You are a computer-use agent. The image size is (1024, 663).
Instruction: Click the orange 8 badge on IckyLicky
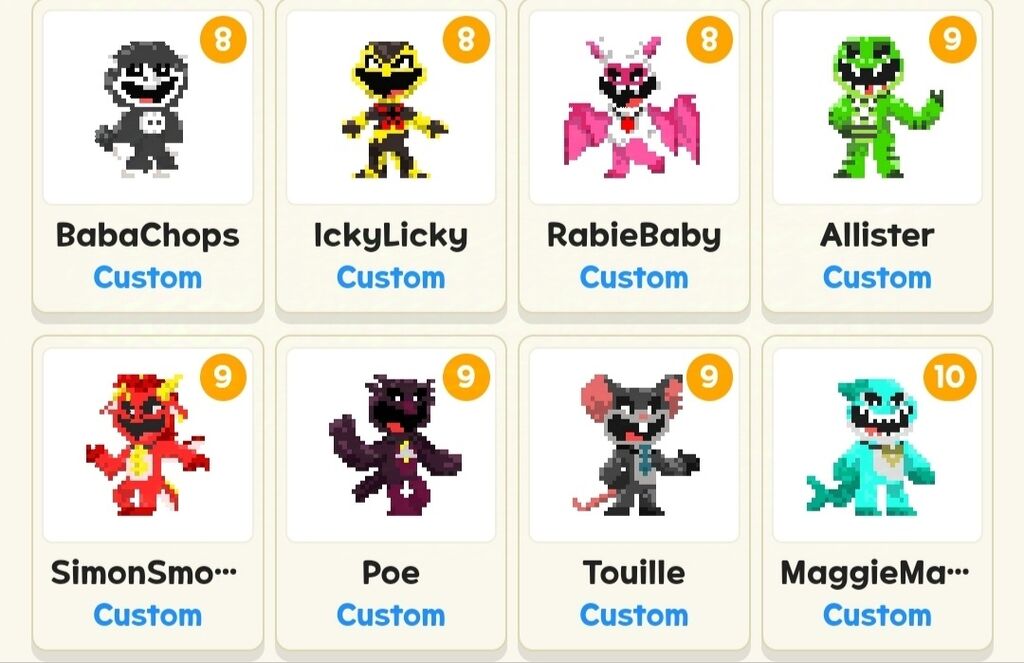(466, 39)
